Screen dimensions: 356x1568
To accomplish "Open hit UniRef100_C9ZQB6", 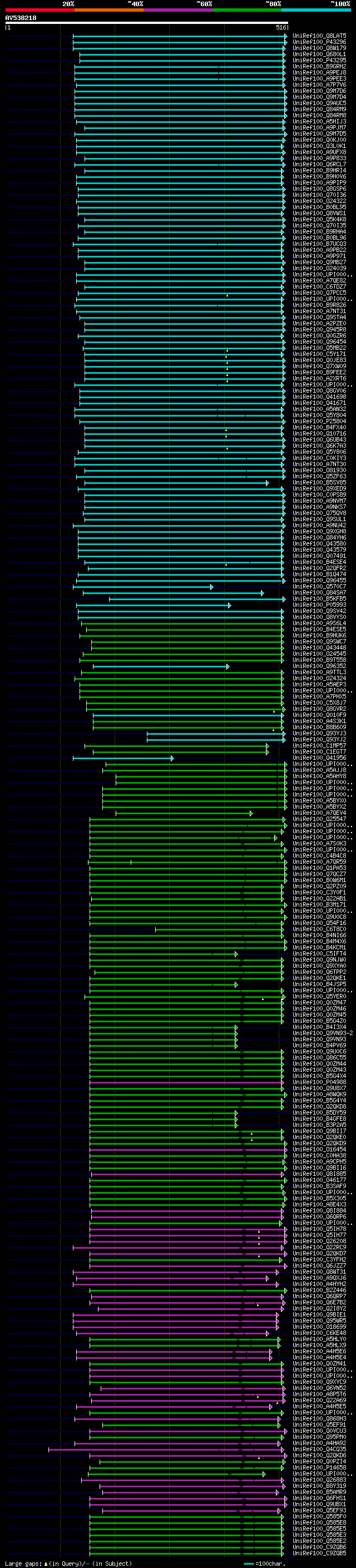I will [x=319, y=1547].
